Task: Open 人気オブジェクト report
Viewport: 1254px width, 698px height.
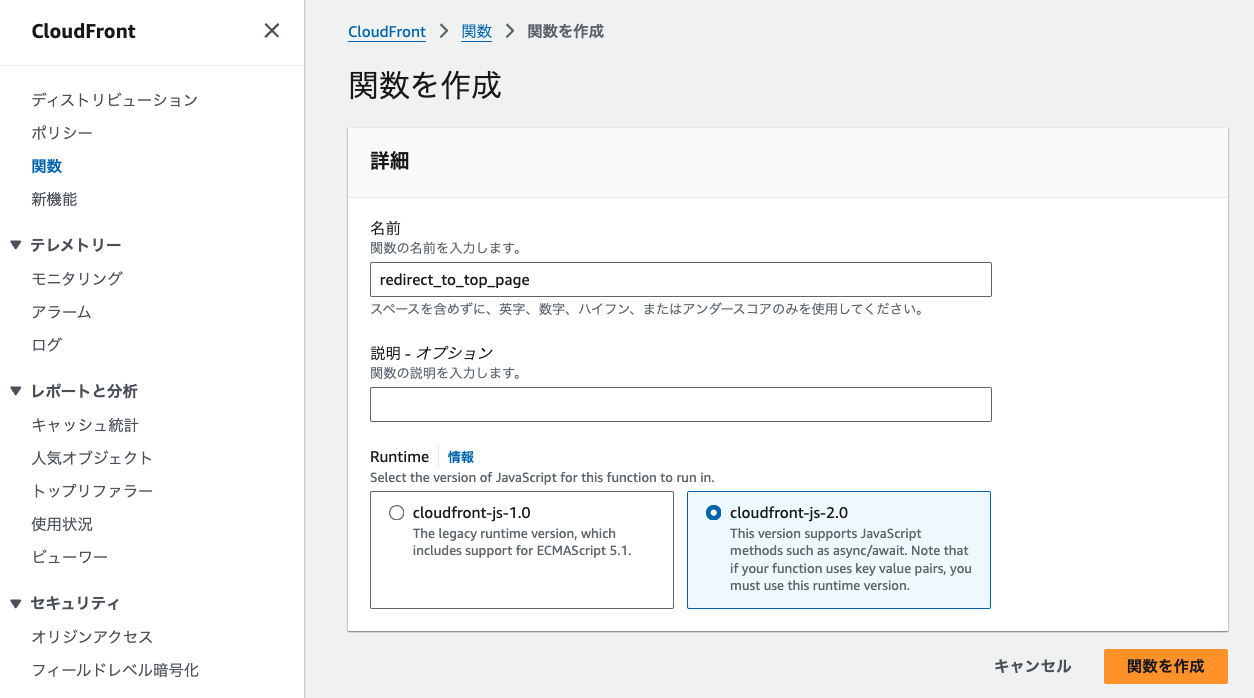Action: click(92, 458)
